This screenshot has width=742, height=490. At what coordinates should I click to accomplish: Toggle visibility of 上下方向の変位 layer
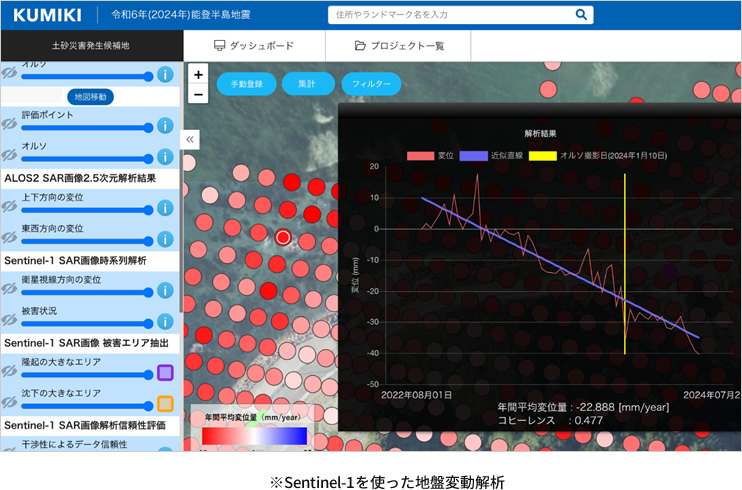pos(9,206)
